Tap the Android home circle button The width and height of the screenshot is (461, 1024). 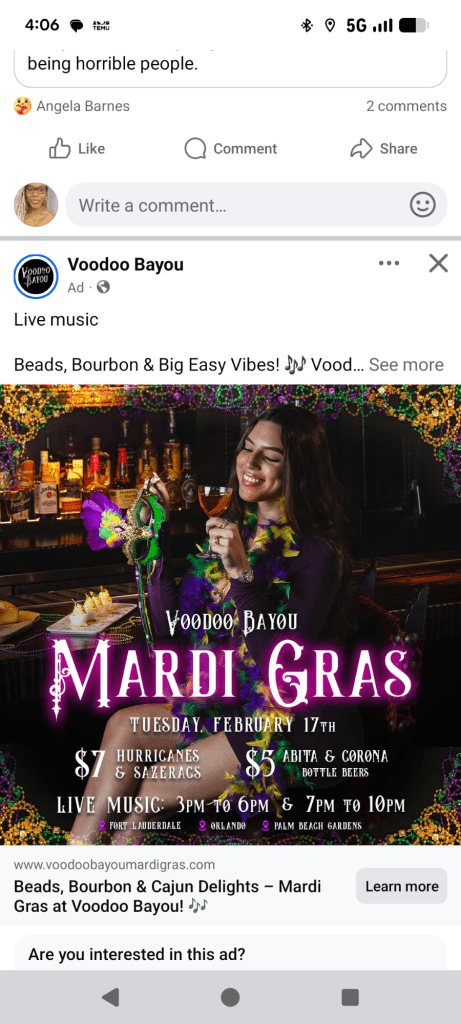pos(230,997)
